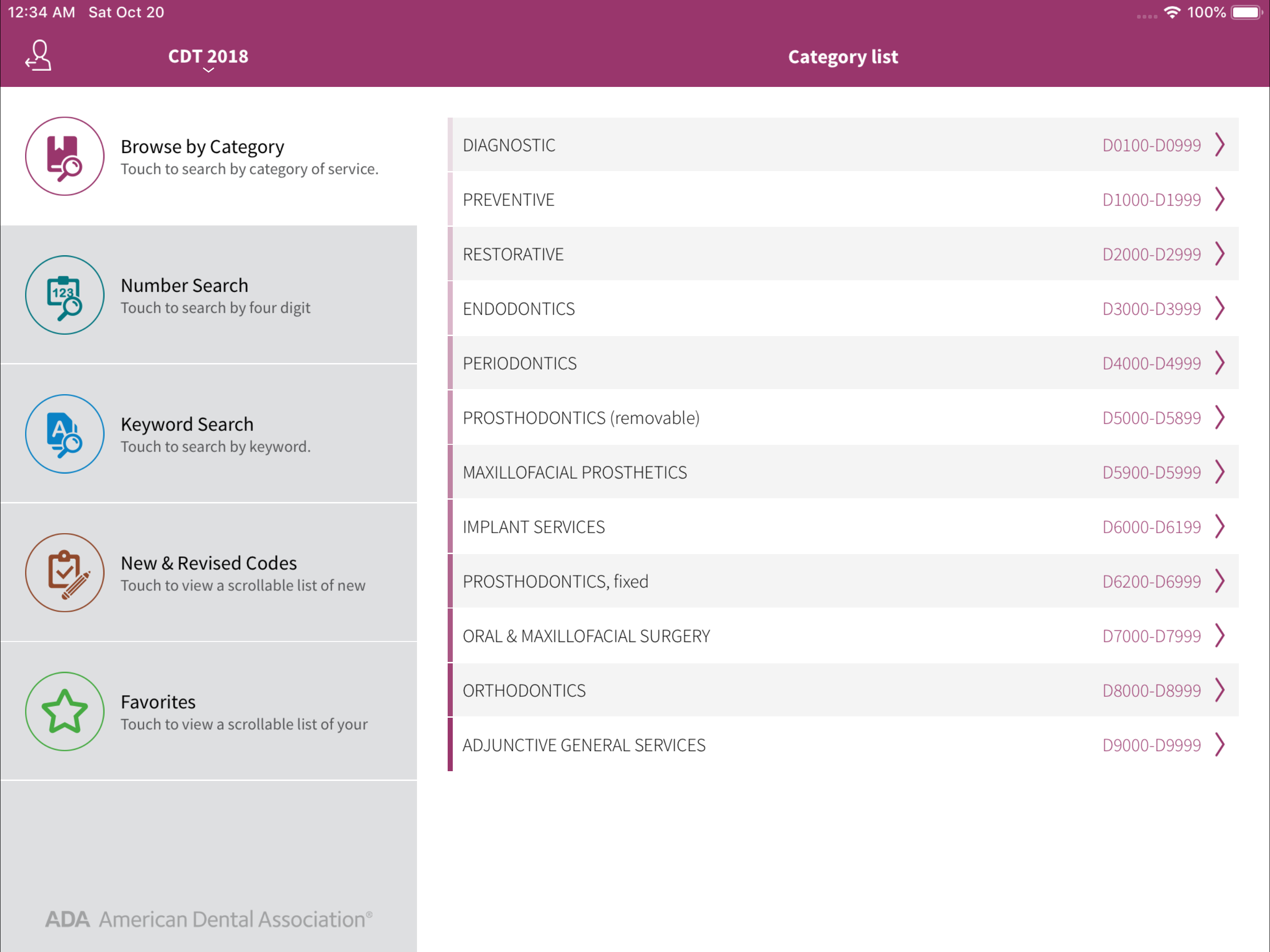Viewport: 1270px width, 952px height.
Task: Click the D7000-D7999 code range
Action: pos(1152,636)
